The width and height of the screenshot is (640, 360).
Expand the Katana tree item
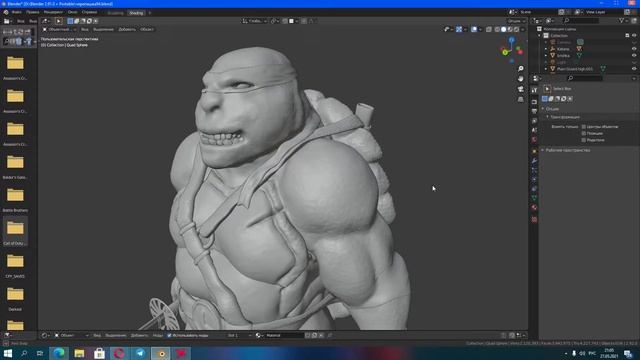click(x=546, y=49)
